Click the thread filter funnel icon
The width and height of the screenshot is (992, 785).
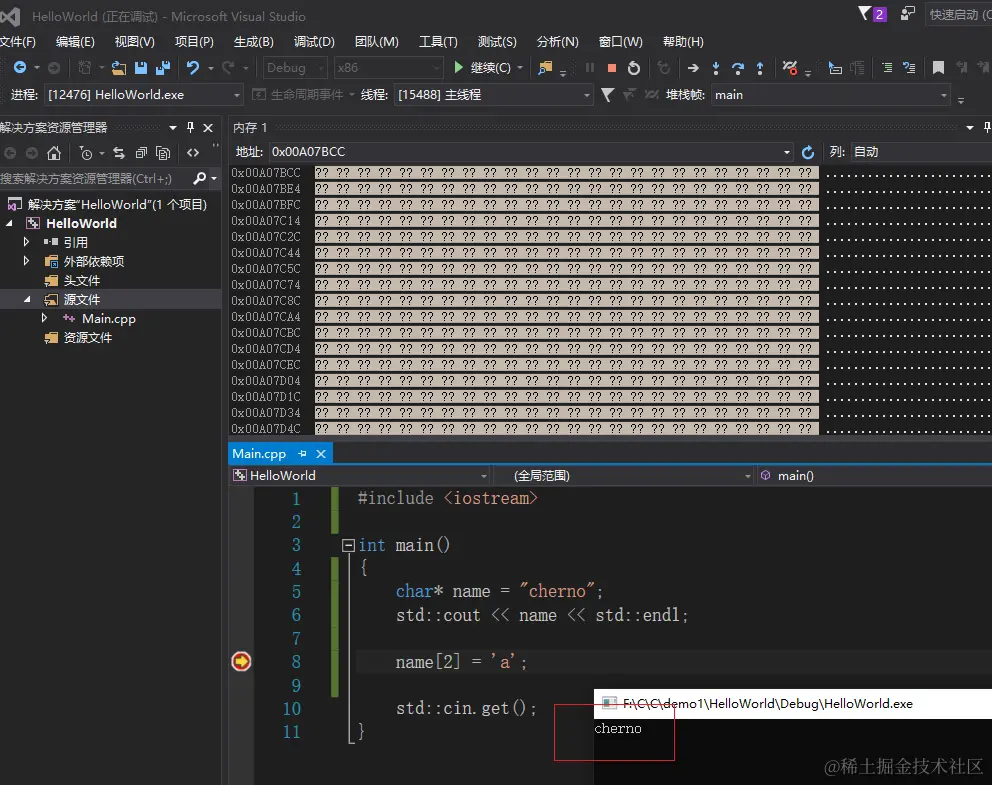(x=607, y=95)
